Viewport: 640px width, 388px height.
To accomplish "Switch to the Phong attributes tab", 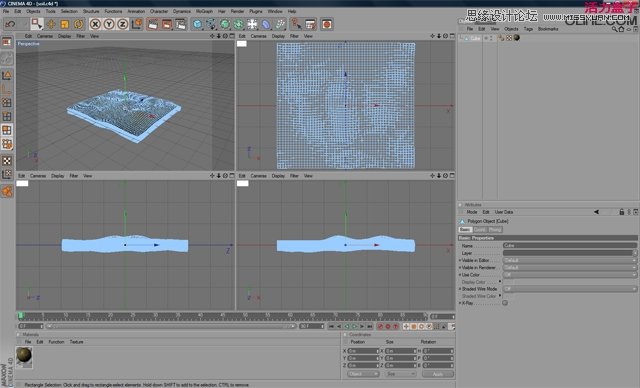I will (495, 230).
